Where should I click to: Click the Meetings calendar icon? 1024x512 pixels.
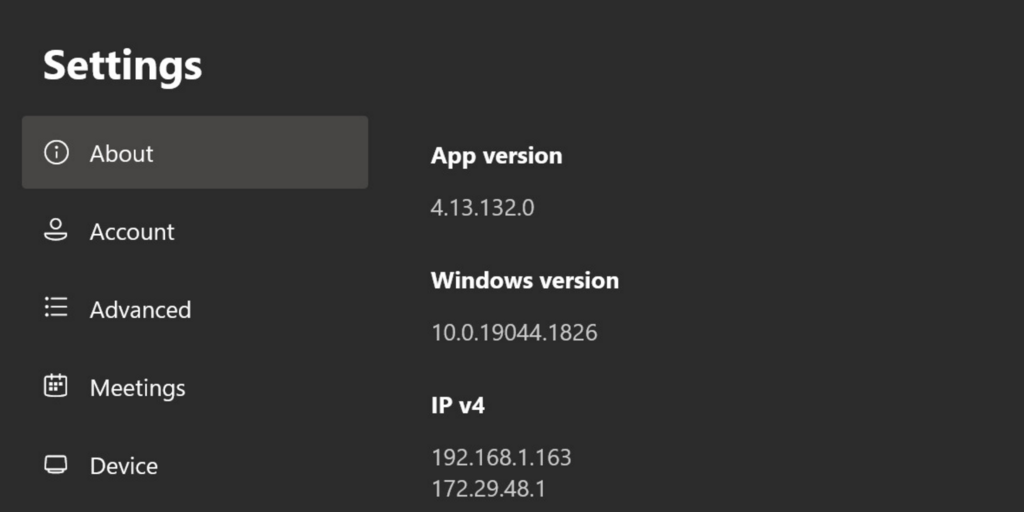pos(56,385)
